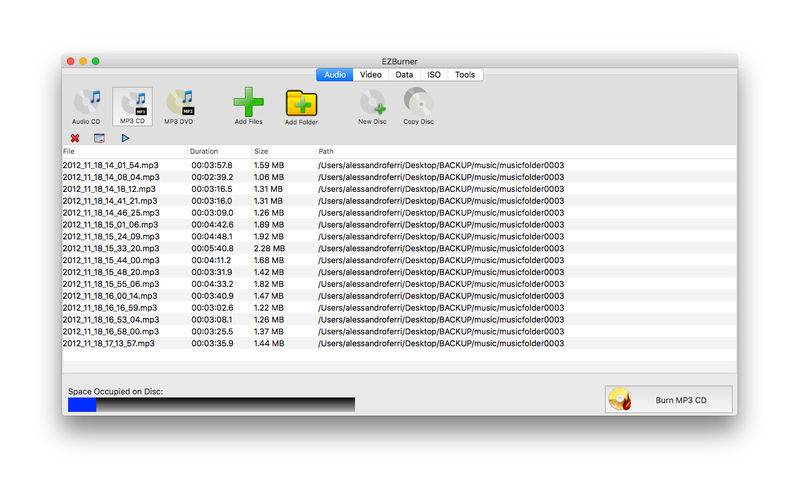Select file 2012_11_18_15_55_06.mp3
The height and width of the screenshot is (500, 800).
tap(111, 284)
